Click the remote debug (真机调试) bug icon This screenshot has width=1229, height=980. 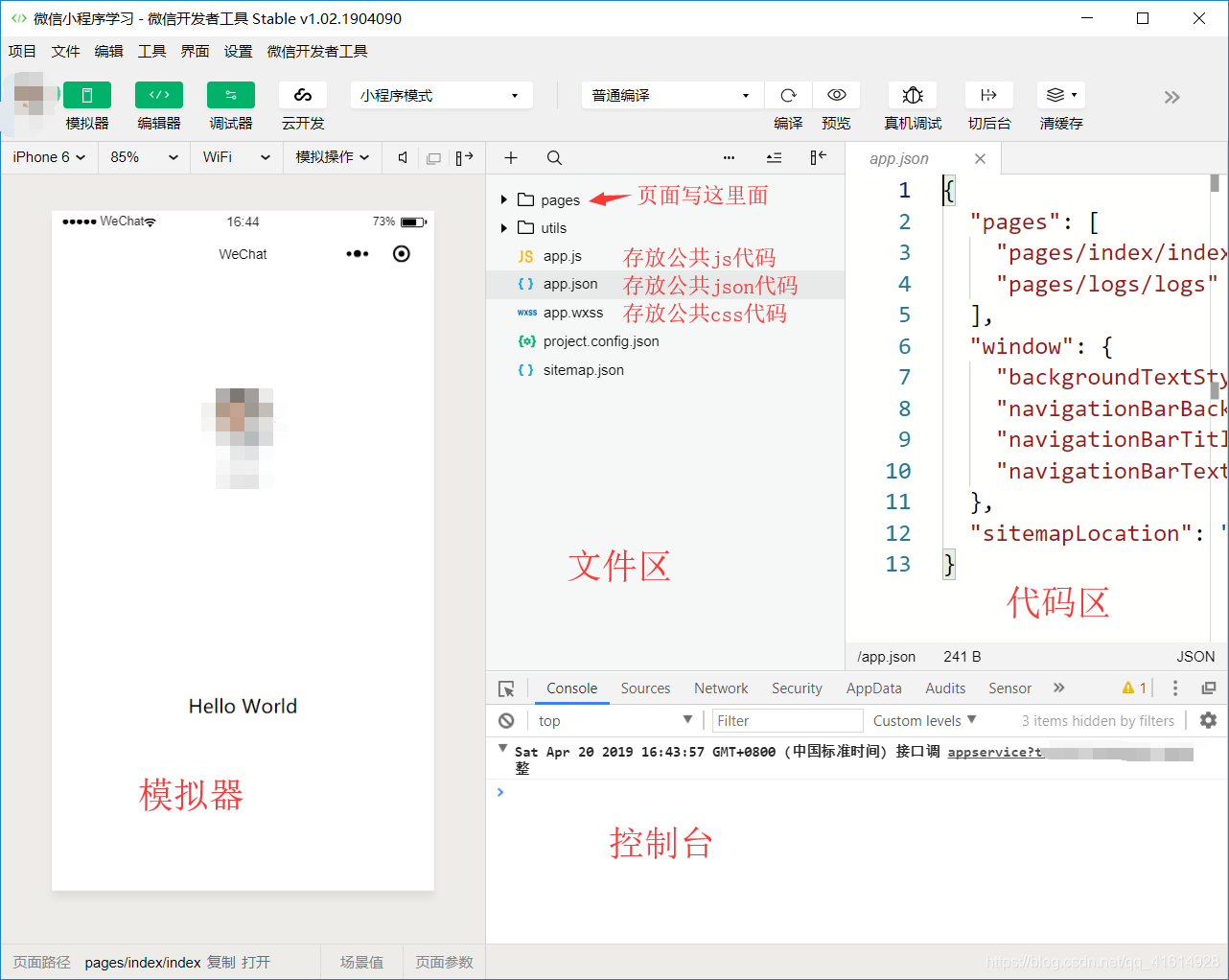(913, 95)
